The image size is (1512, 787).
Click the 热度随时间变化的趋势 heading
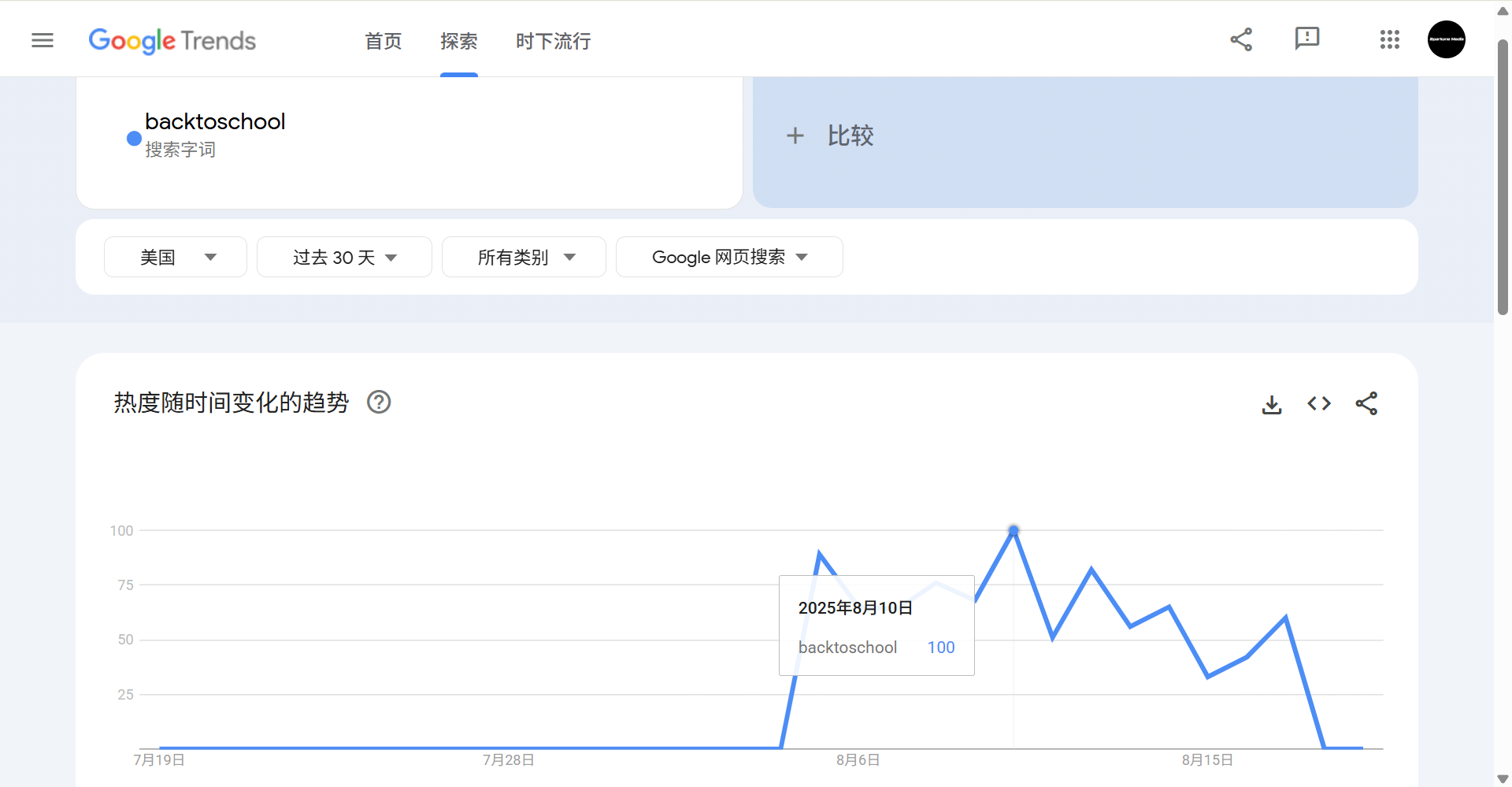(232, 403)
